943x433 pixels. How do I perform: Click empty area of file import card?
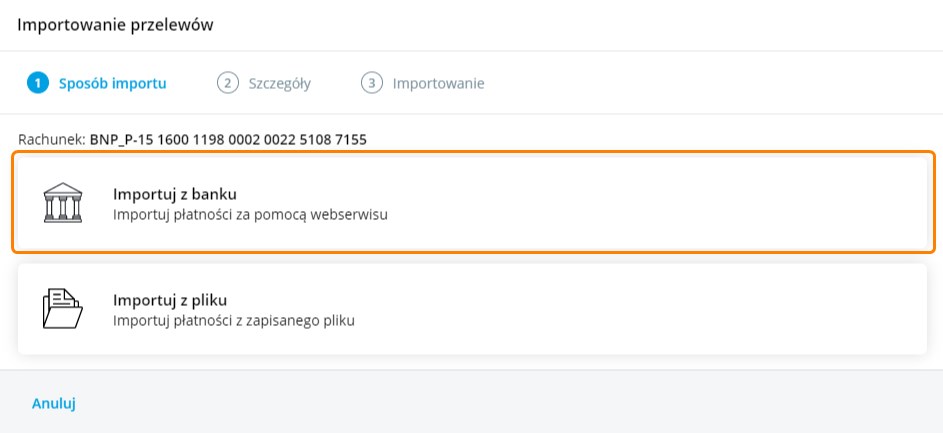pyautogui.click(x=650, y=308)
